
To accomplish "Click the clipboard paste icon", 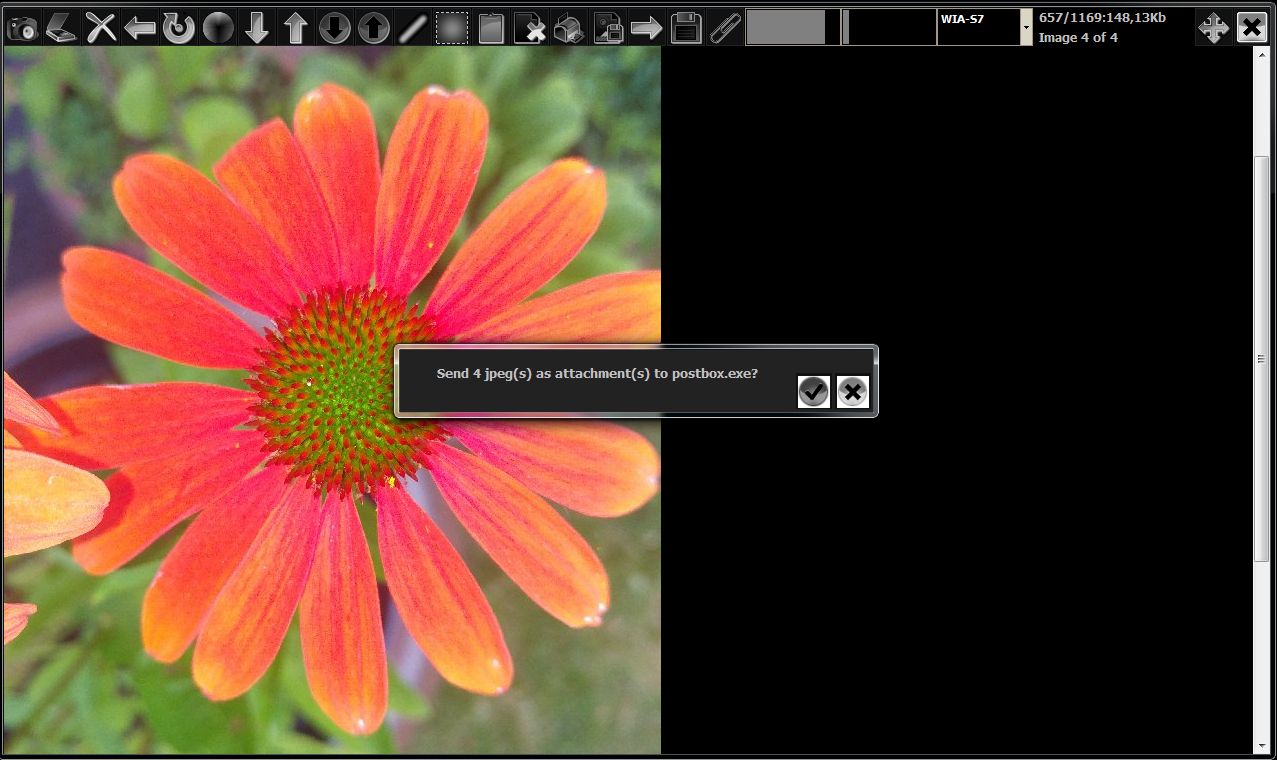I will coord(491,27).
